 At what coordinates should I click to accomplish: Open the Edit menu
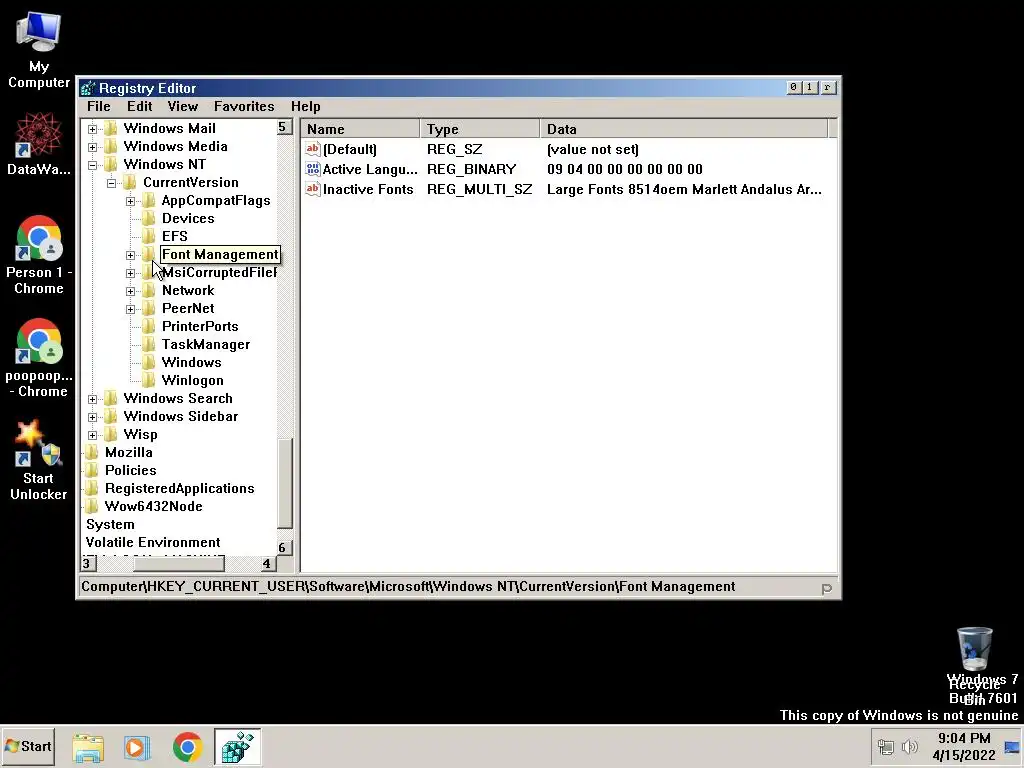pyautogui.click(x=139, y=106)
